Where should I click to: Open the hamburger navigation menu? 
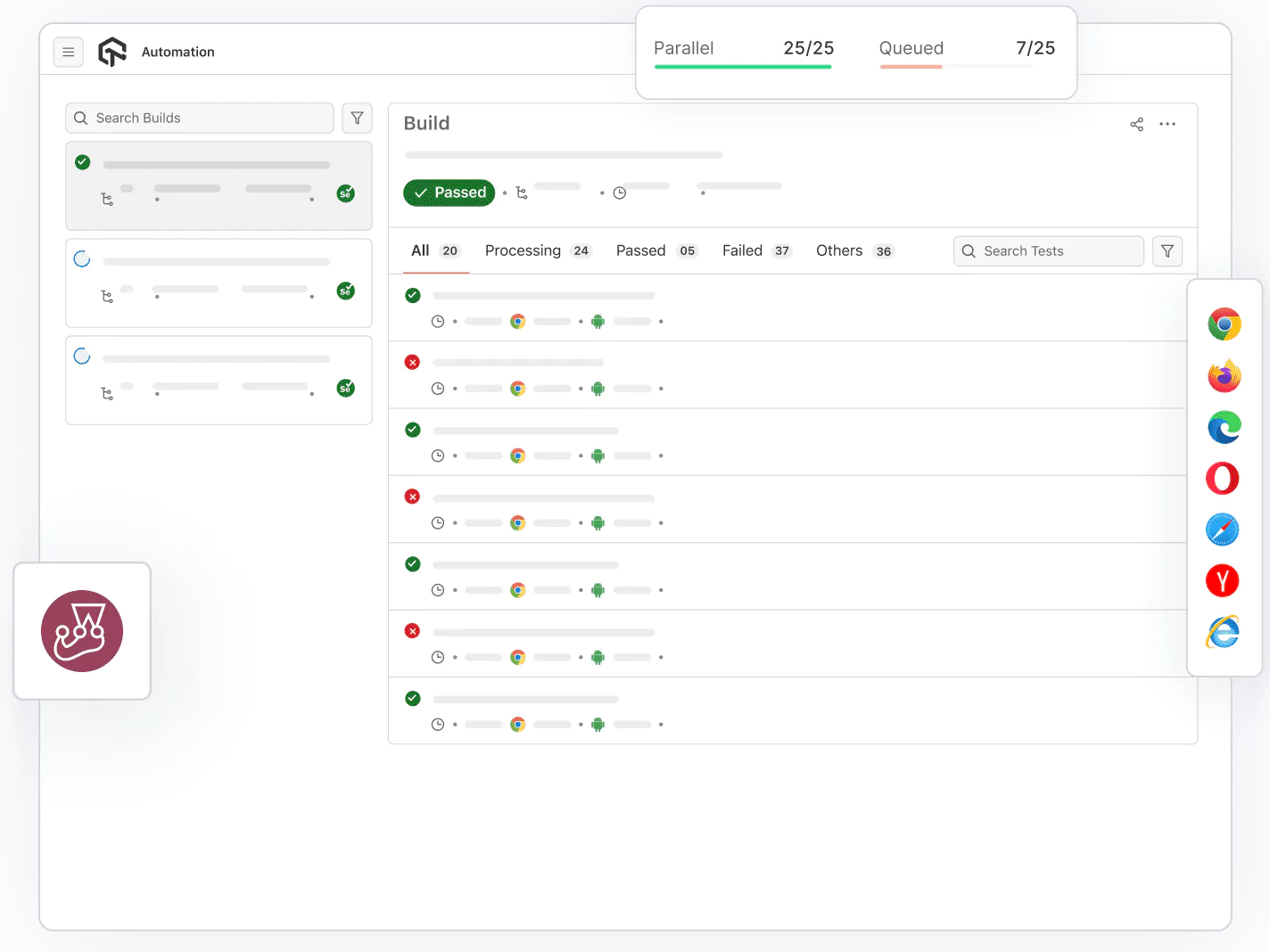point(69,52)
